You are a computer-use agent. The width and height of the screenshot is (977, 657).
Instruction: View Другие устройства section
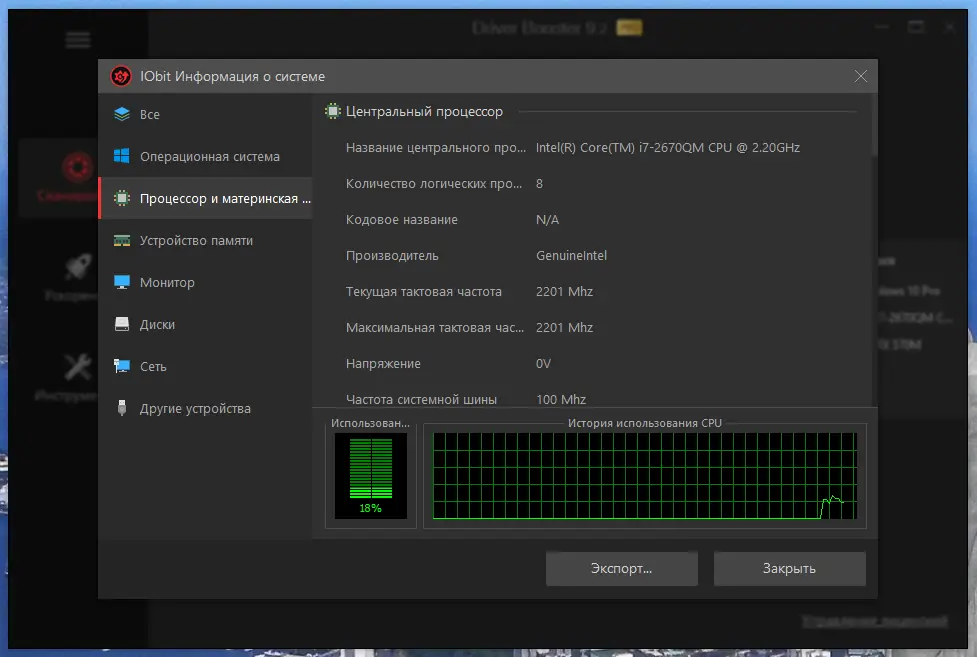coord(205,408)
